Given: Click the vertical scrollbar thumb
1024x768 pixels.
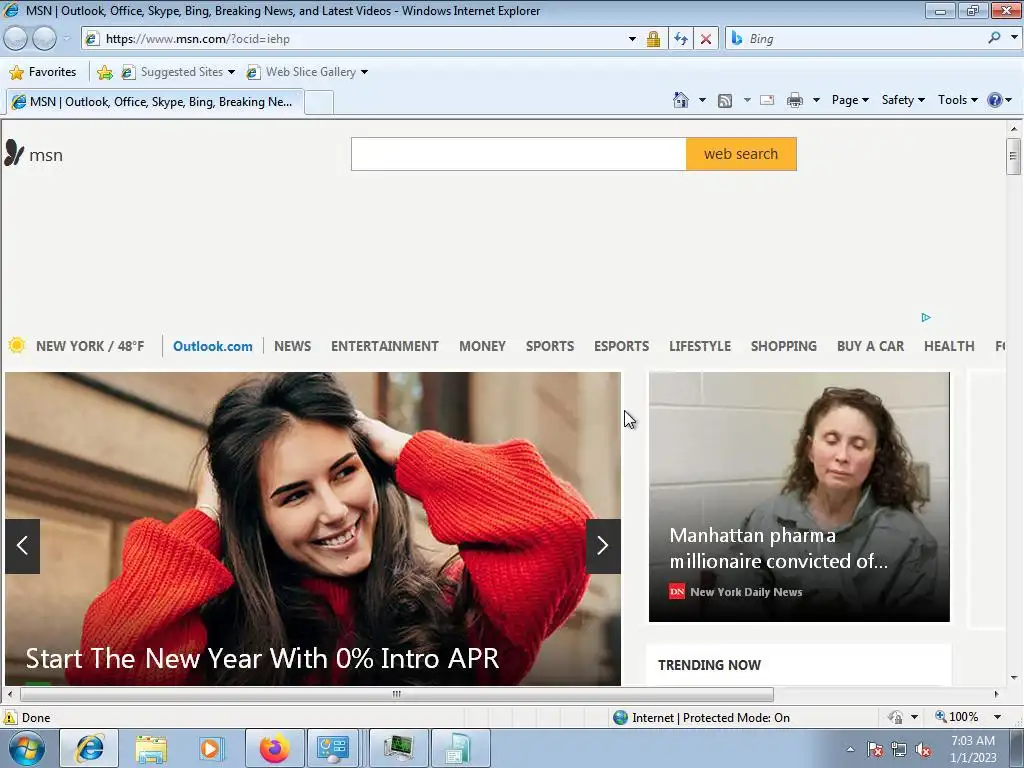Looking at the screenshot, I should pos(1013,156).
